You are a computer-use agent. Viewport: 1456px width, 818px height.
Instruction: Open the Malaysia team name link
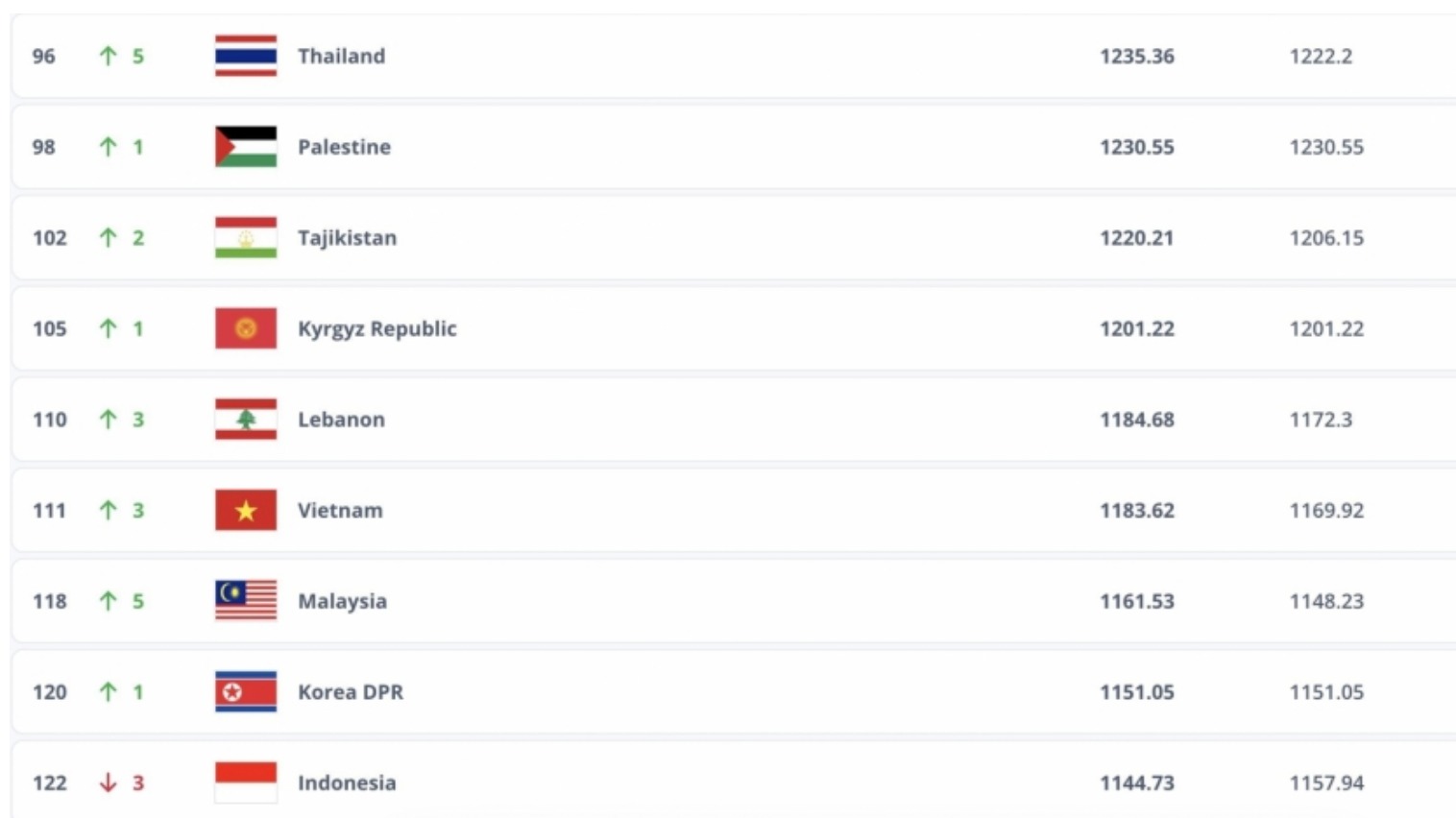(342, 601)
